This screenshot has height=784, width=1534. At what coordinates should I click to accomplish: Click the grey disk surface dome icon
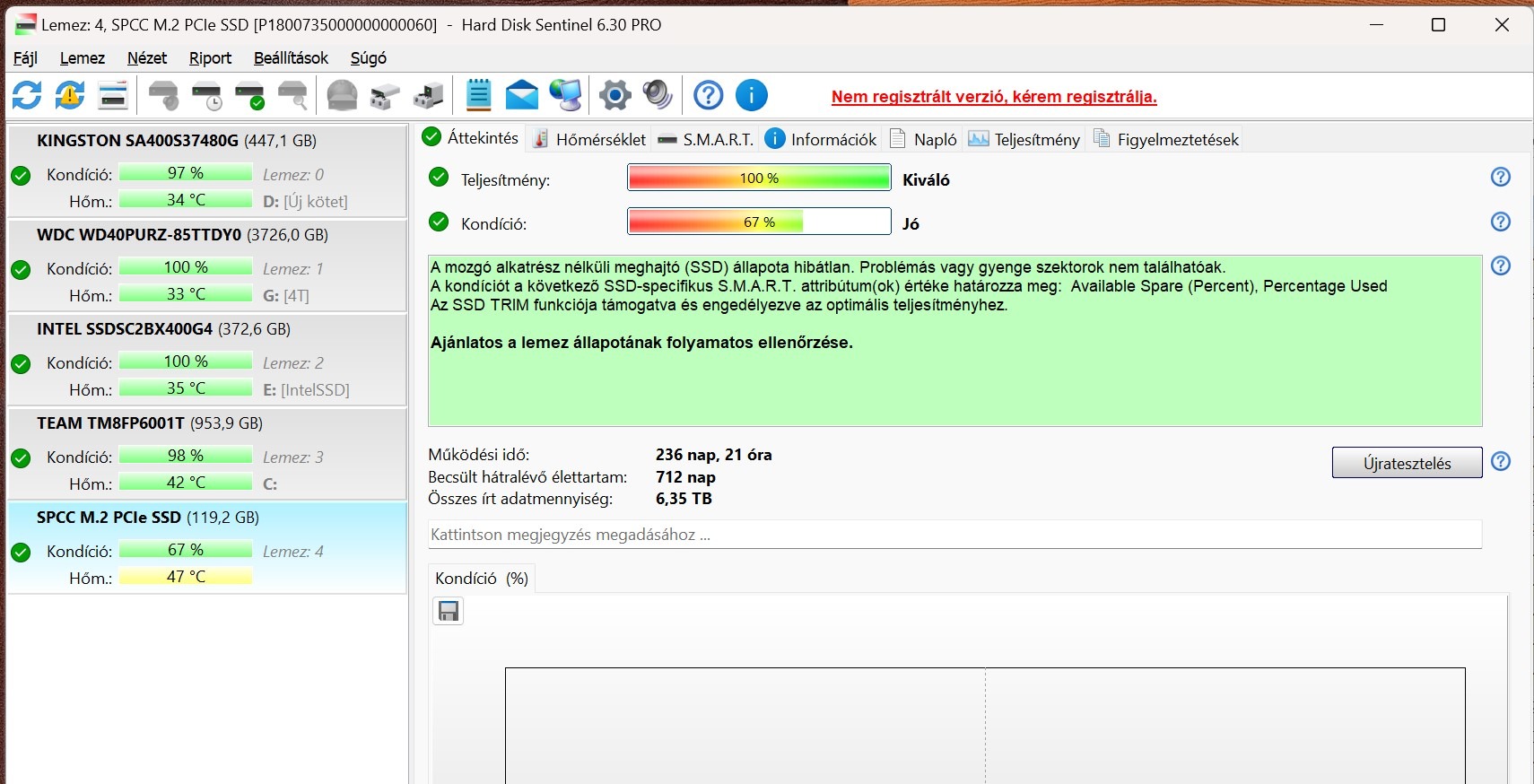coord(342,95)
